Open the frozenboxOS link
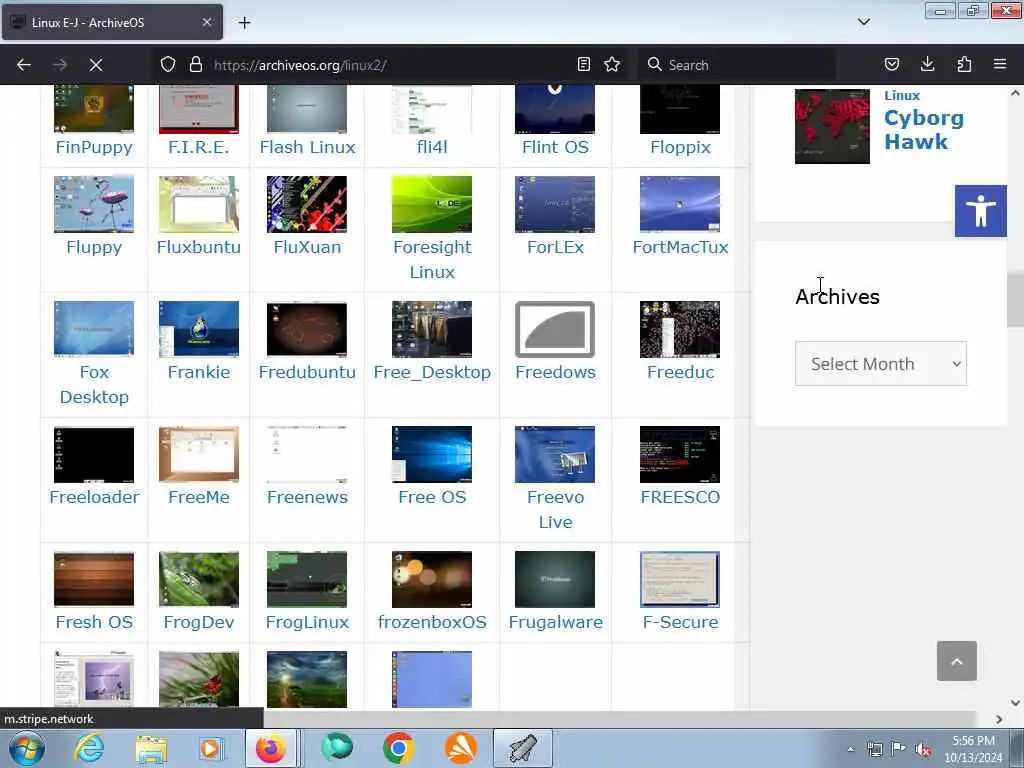 click(432, 622)
